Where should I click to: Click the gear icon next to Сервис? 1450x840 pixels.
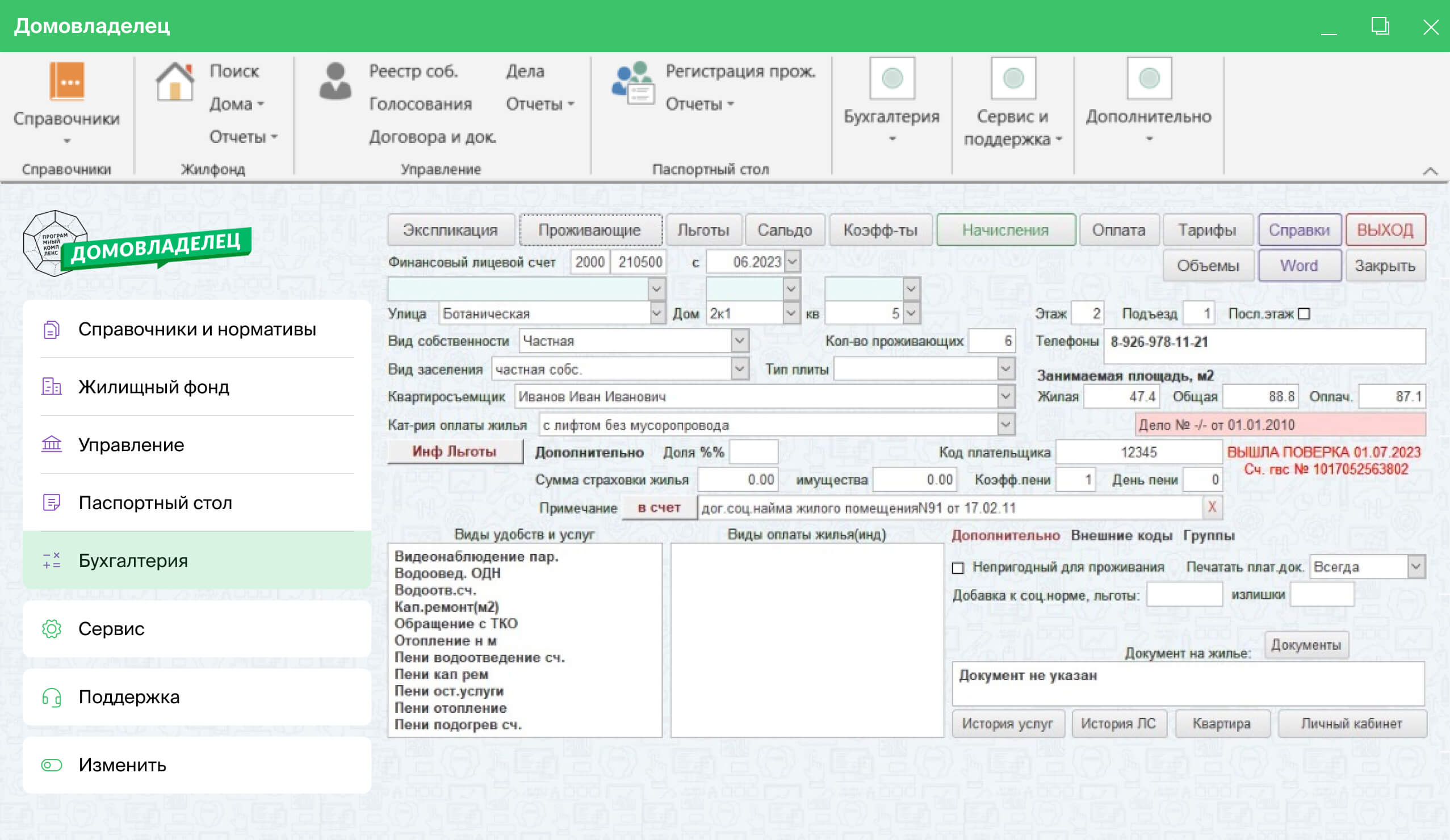click(51, 628)
